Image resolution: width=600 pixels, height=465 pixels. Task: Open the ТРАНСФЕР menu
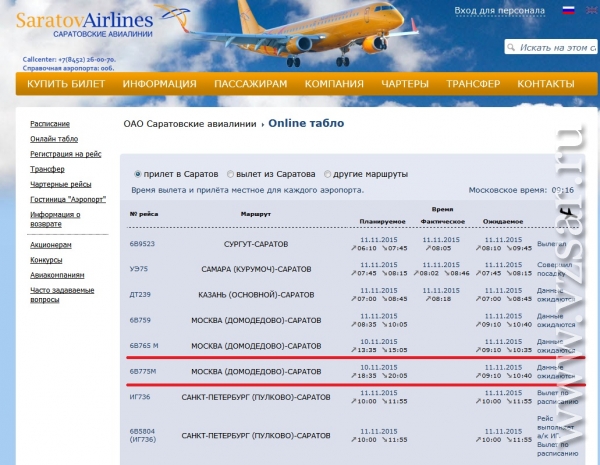point(473,84)
